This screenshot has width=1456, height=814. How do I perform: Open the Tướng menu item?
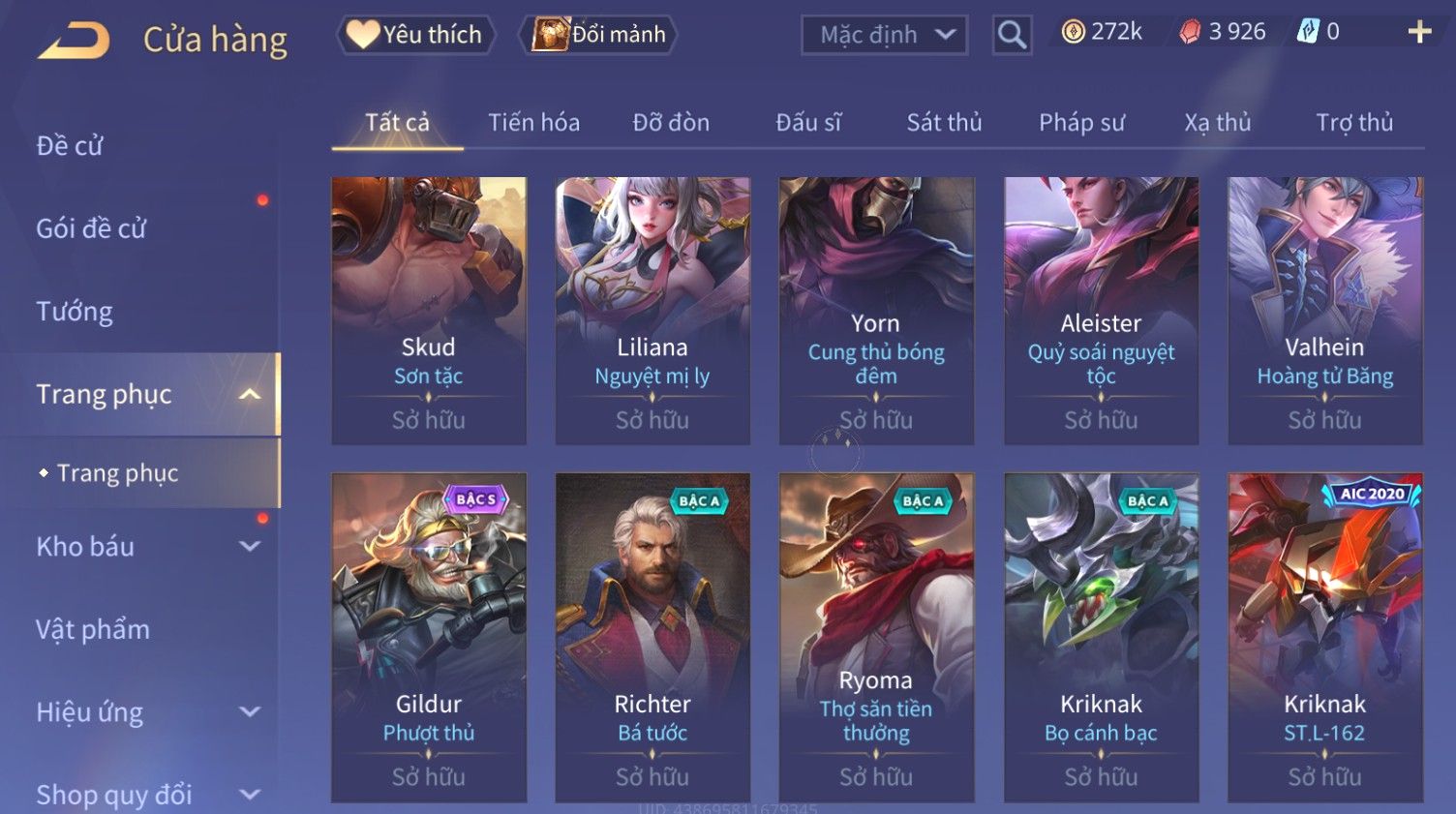click(x=75, y=312)
